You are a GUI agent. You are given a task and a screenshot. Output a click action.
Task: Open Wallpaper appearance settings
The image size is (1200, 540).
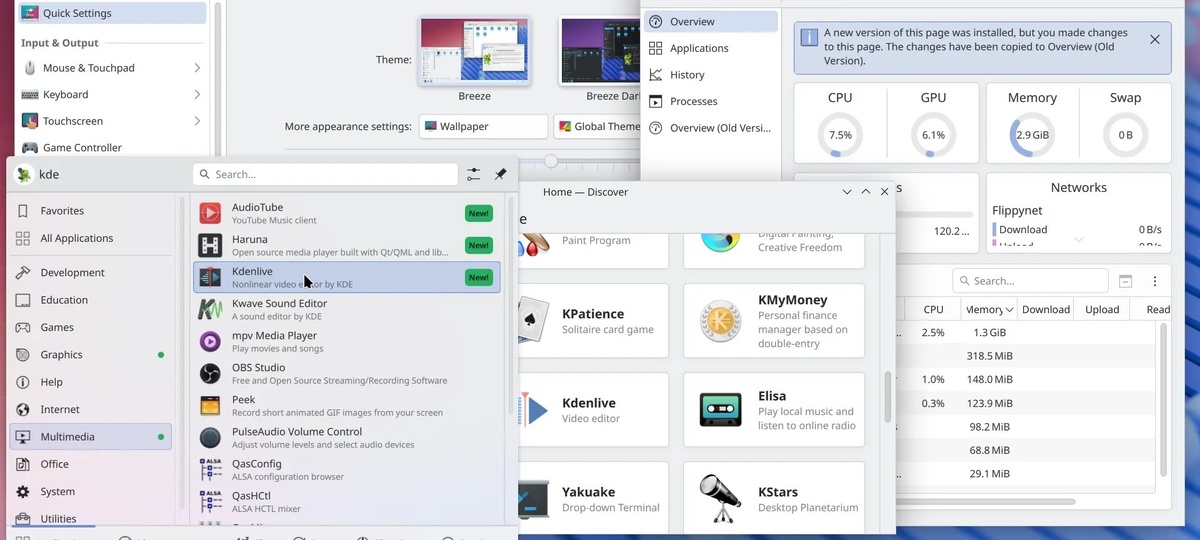(x=484, y=127)
